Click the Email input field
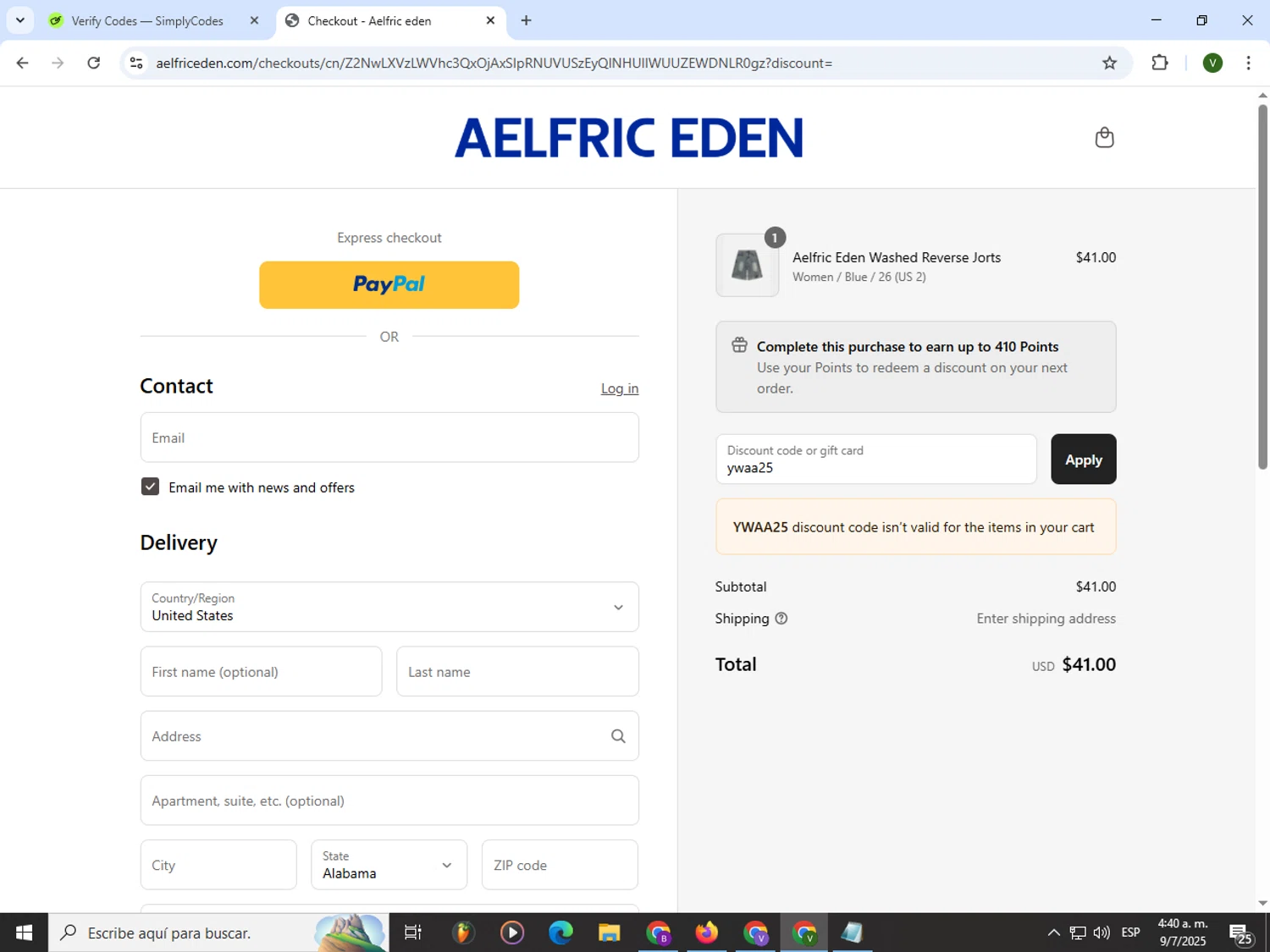The height and width of the screenshot is (952, 1270). (x=389, y=437)
